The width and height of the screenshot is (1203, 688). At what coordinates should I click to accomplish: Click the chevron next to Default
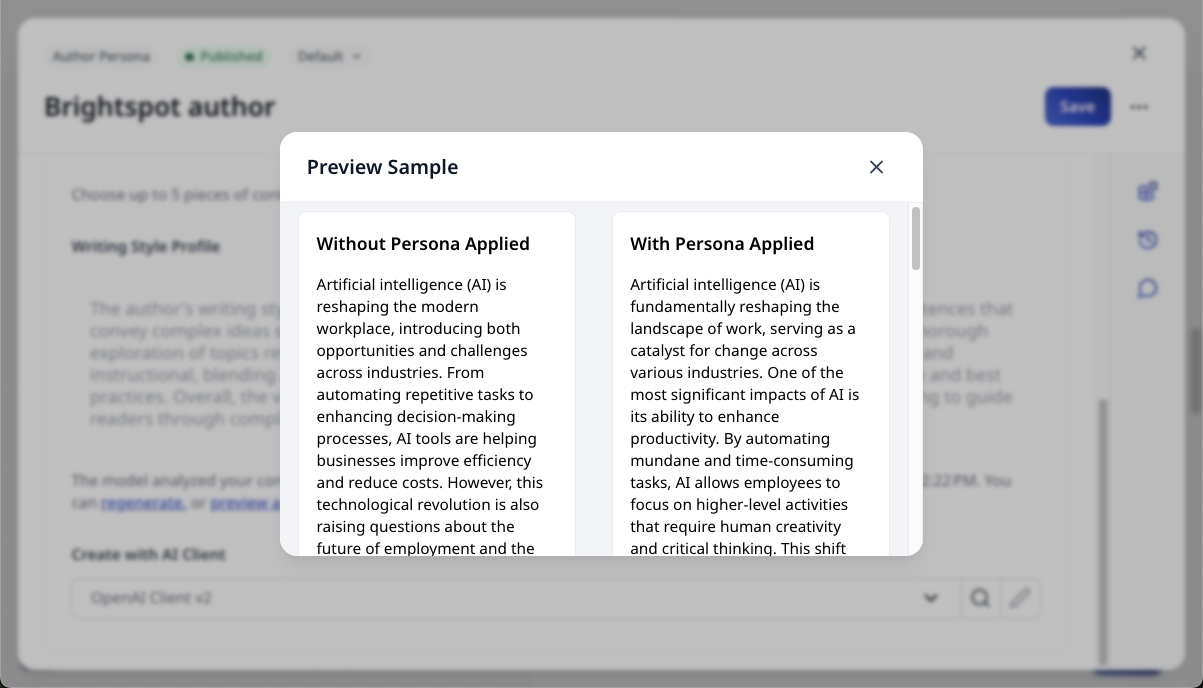coord(357,57)
